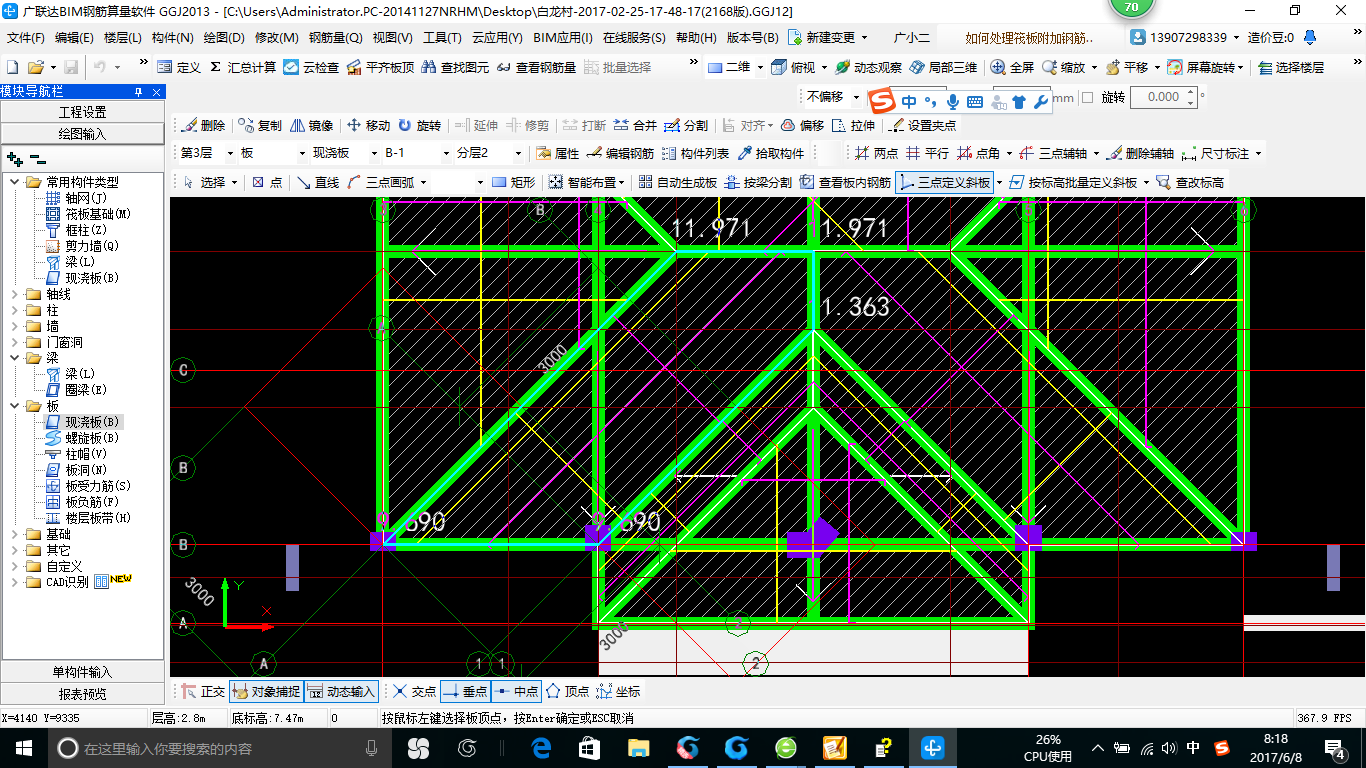Click 删除辅轴 delete auxiliary axis

pyautogui.click(x=1140, y=153)
